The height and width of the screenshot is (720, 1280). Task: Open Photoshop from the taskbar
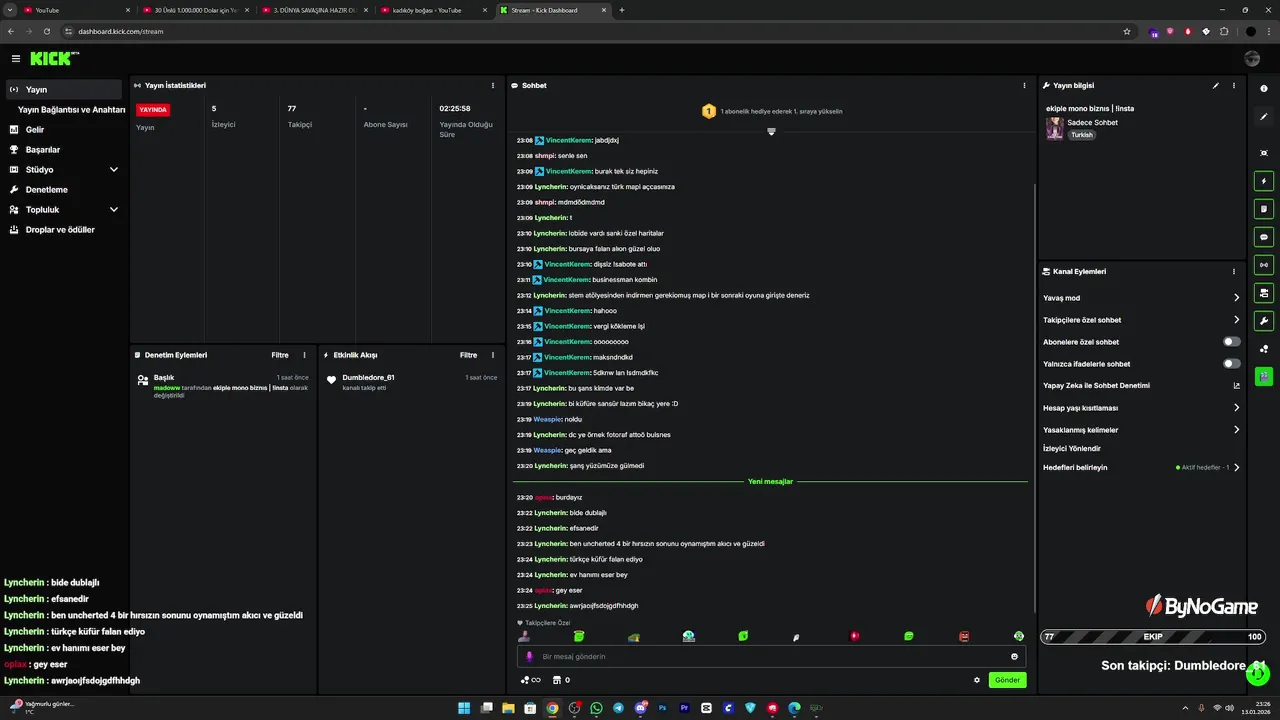662,708
